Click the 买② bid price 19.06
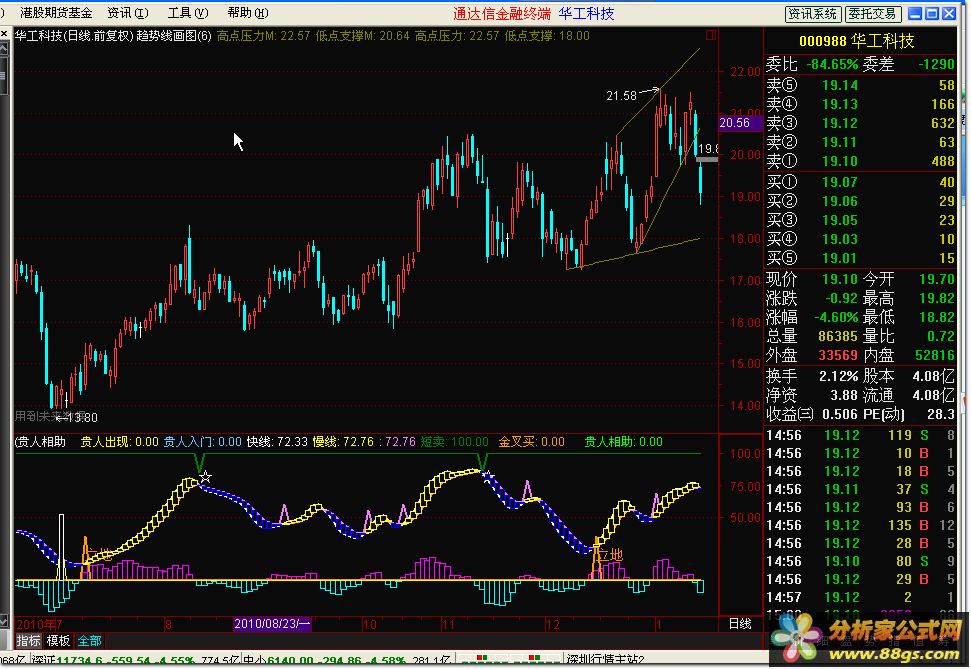 (840, 201)
